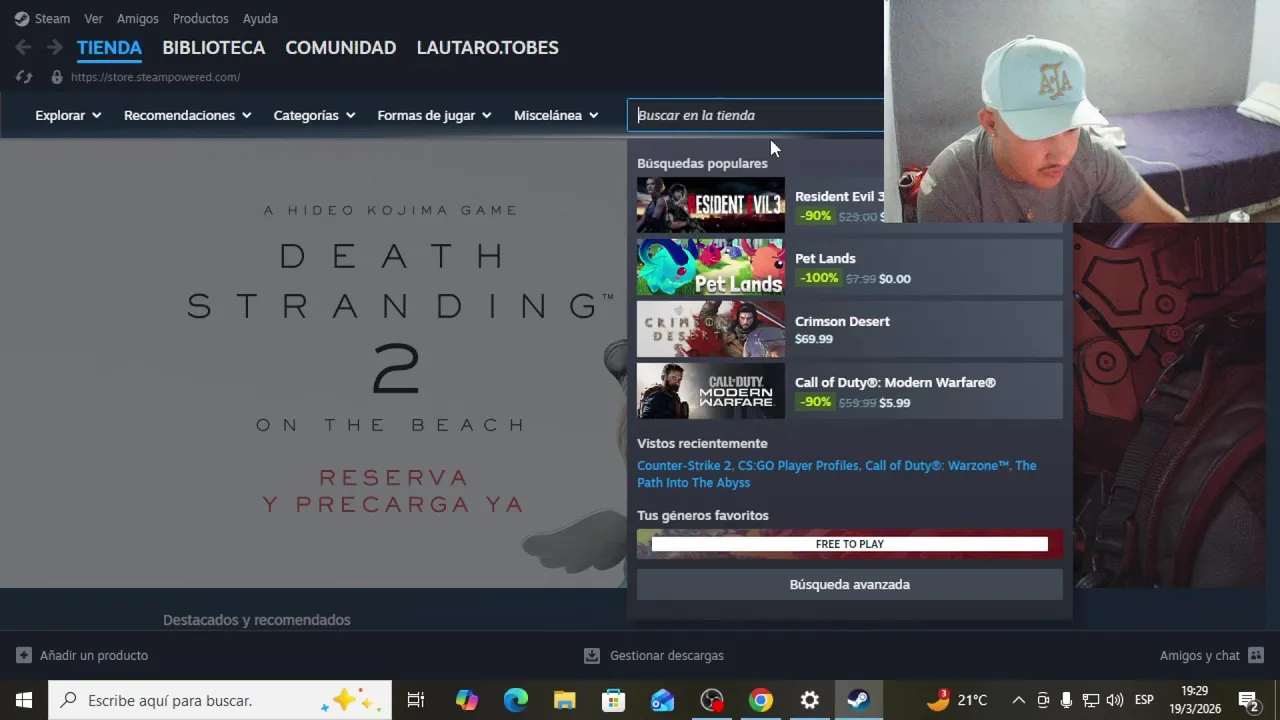Open Task View in the taskbar
Screen dimensions: 1280x720
(x=416, y=700)
